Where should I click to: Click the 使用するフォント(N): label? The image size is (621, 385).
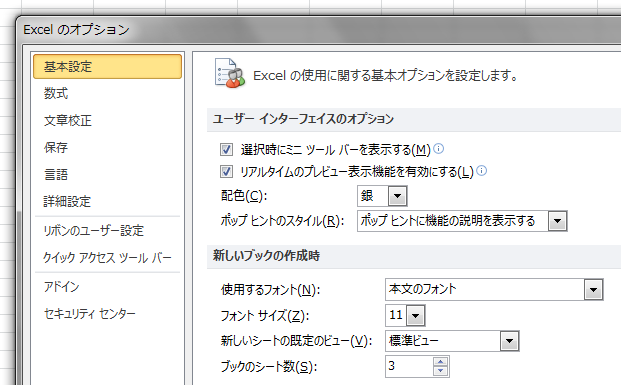coord(270,290)
